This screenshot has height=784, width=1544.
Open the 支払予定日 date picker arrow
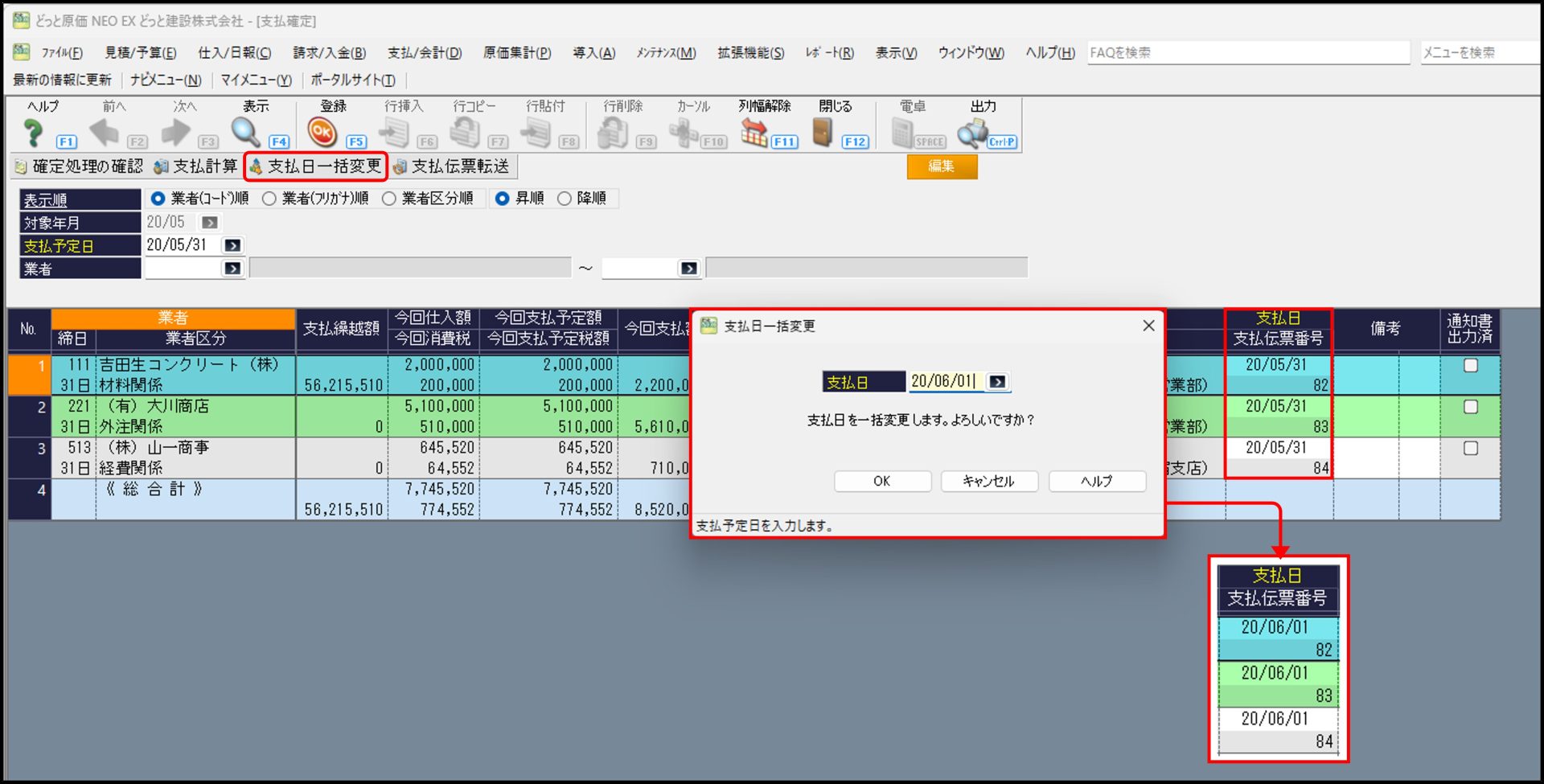[x=232, y=245]
